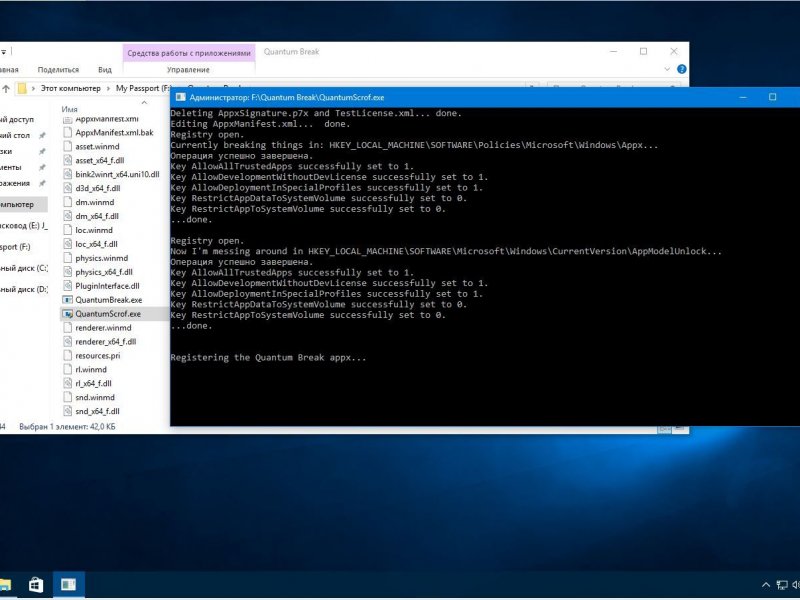Select the file name "rl.winmd"

(91, 369)
